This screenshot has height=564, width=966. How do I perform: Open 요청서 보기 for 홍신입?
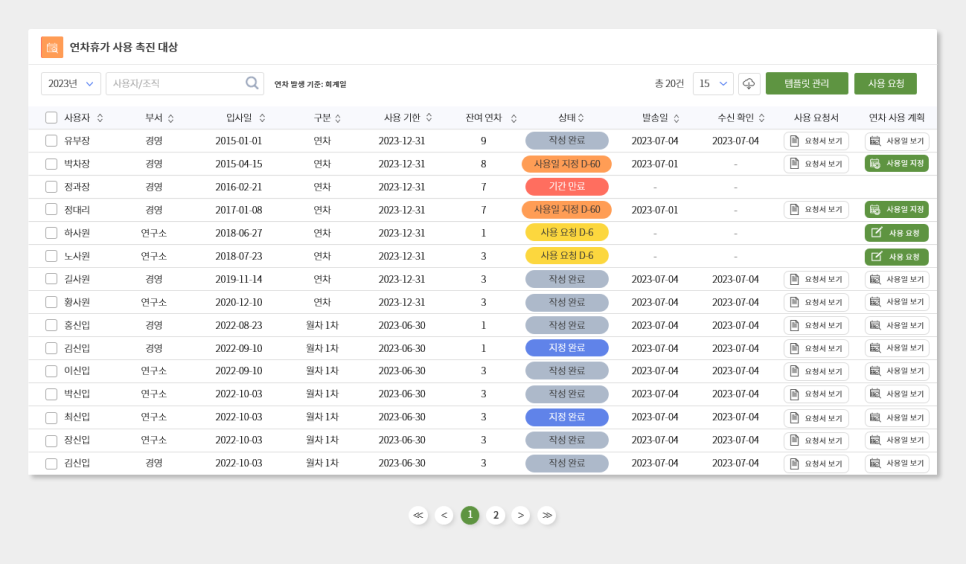pyautogui.click(x=816, y=325)
